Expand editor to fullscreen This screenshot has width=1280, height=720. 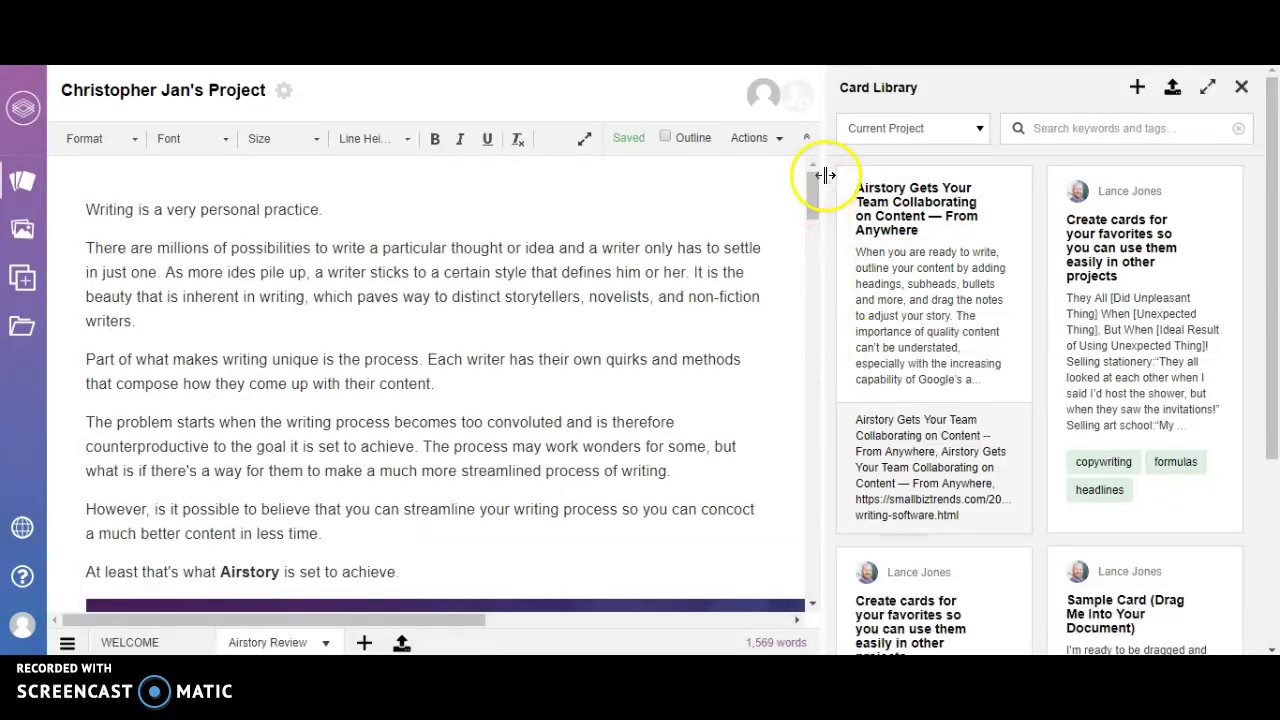click(585, 139)
